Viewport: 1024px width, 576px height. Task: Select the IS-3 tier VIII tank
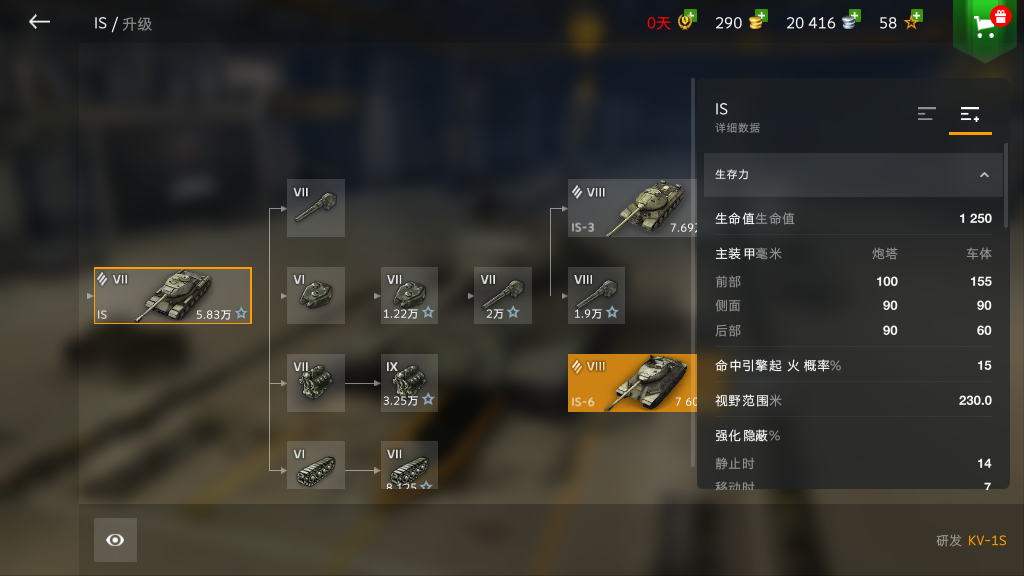[x=632, y=208]
